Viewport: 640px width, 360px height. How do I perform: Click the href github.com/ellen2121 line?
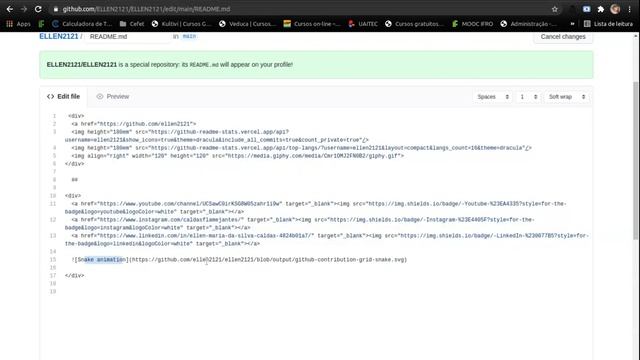coord(134,124)
